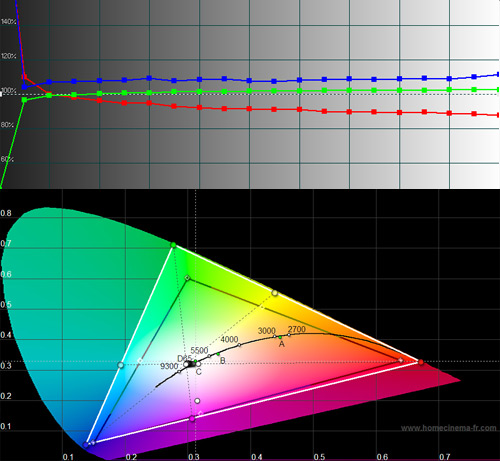Click the 0.4 y-axis label on CIE diagram
The height and width of the screenshot is (461, 500).
(x=6, y=335)
